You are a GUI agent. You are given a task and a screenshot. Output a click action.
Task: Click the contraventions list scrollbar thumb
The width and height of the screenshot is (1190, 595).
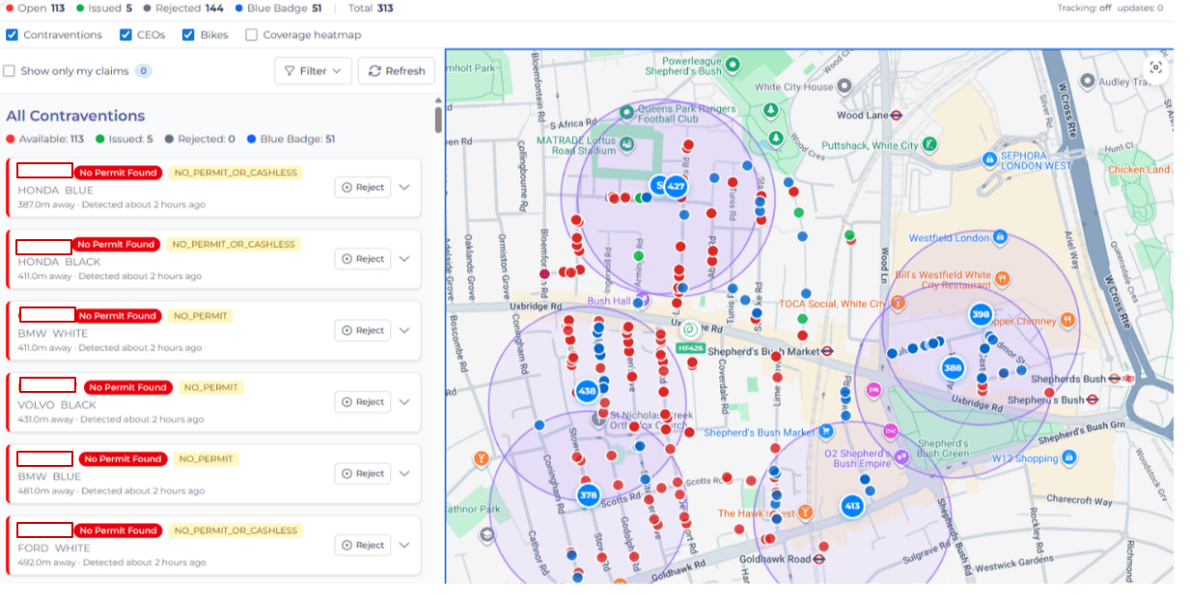tap(438, 120)
